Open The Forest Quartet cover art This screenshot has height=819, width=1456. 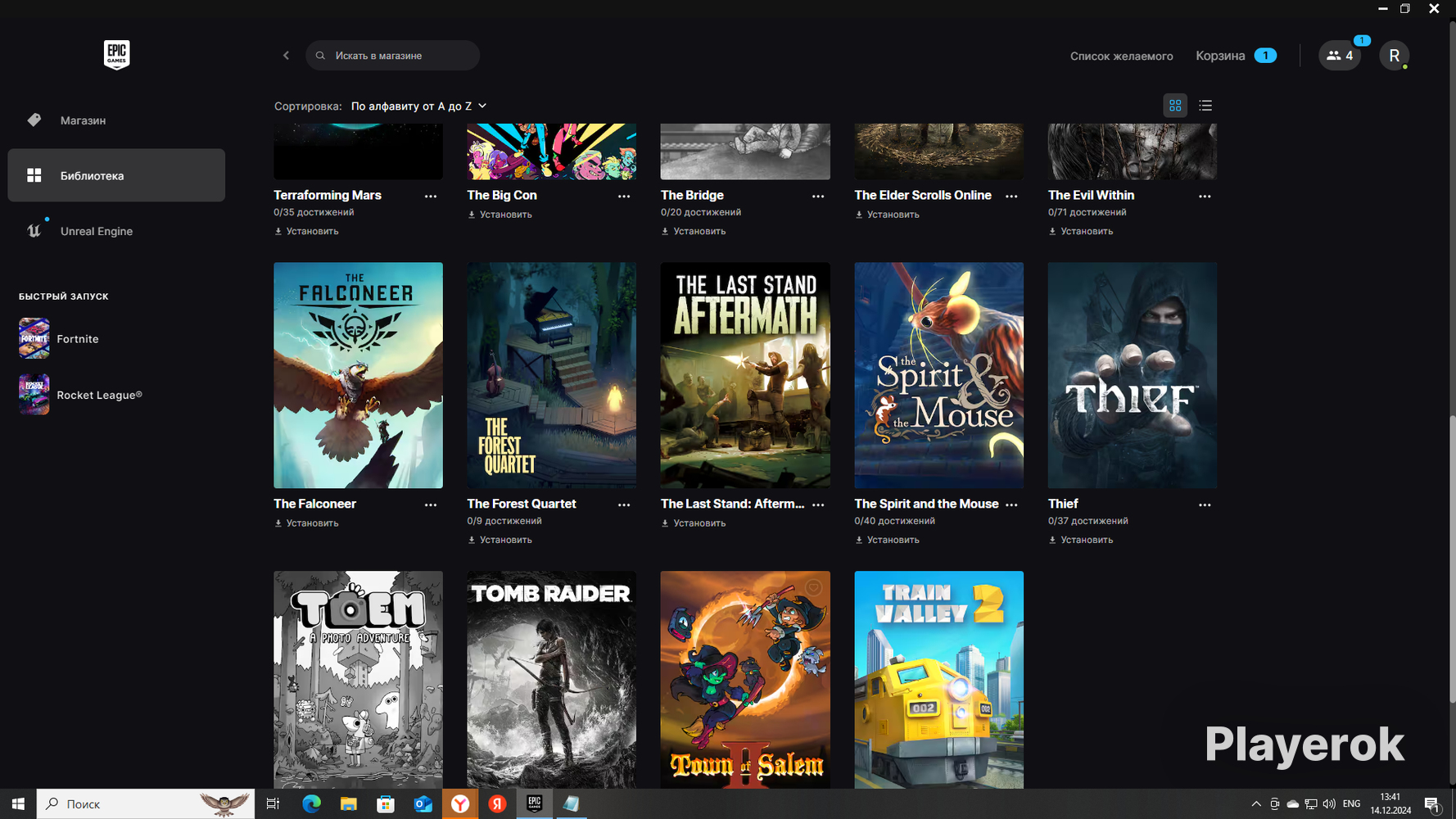tap(552, 375)
